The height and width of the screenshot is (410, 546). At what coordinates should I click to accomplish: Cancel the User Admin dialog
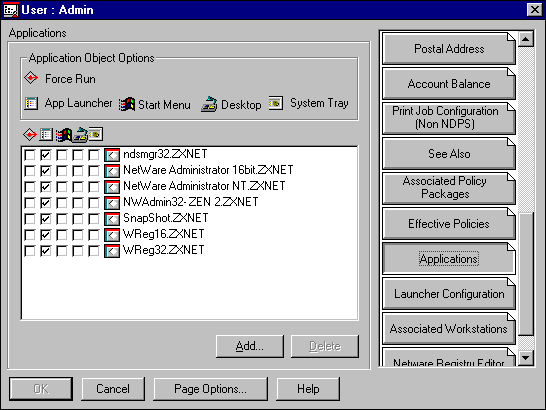click(113, 389)
